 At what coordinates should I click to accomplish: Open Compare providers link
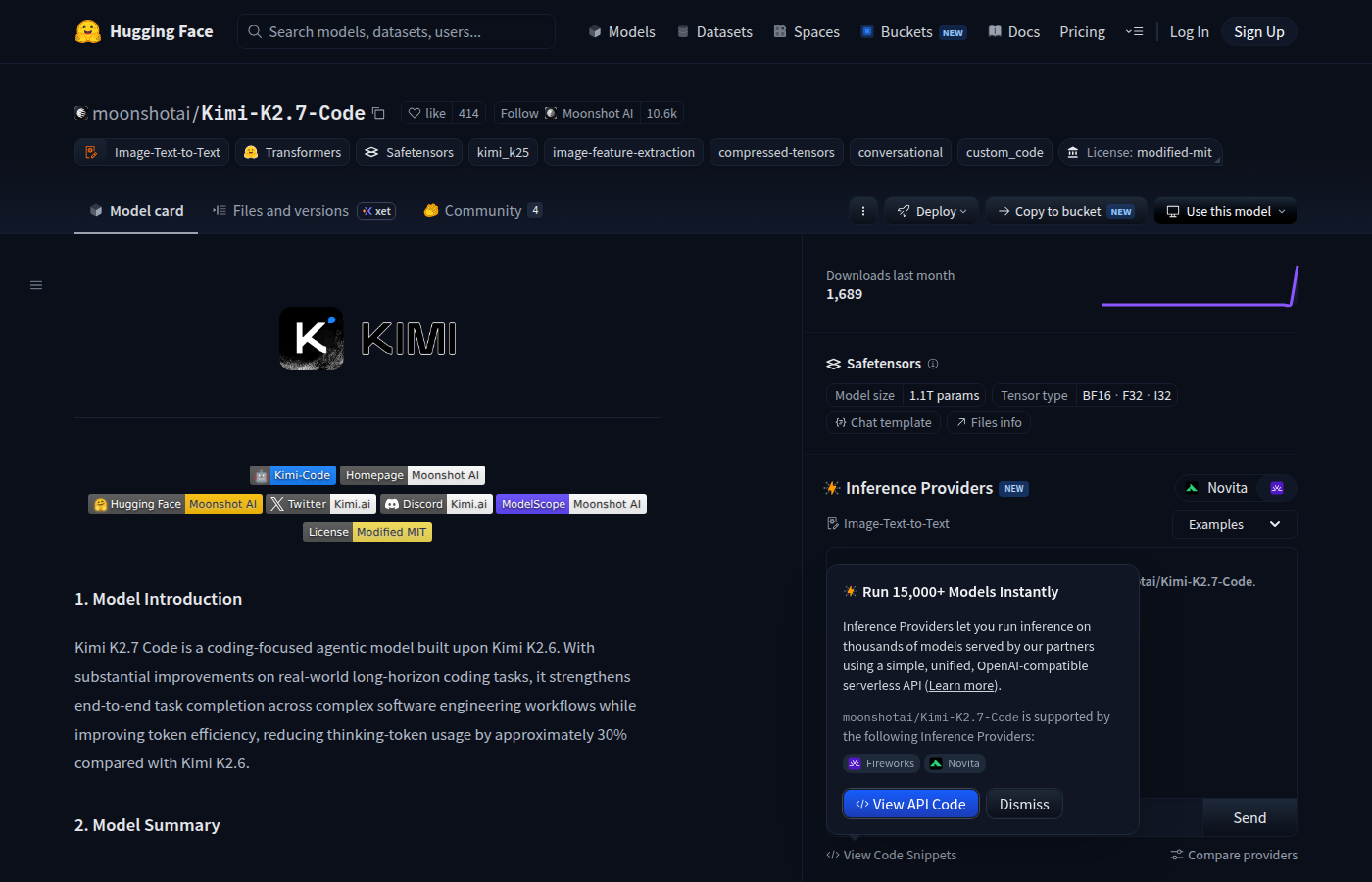coord(1234,855)
